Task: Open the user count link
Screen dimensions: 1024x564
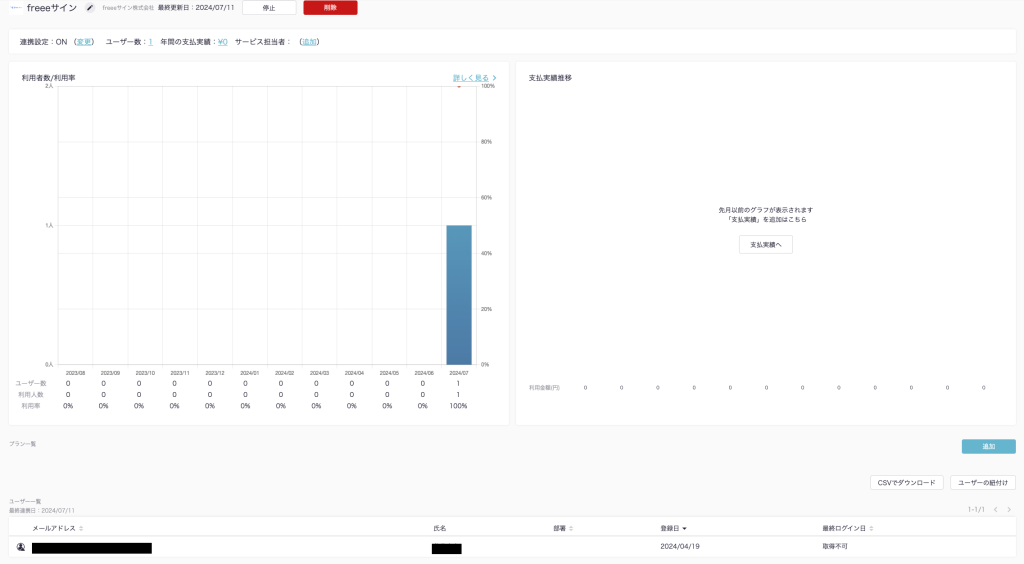Action: click(x=150, y=42)
